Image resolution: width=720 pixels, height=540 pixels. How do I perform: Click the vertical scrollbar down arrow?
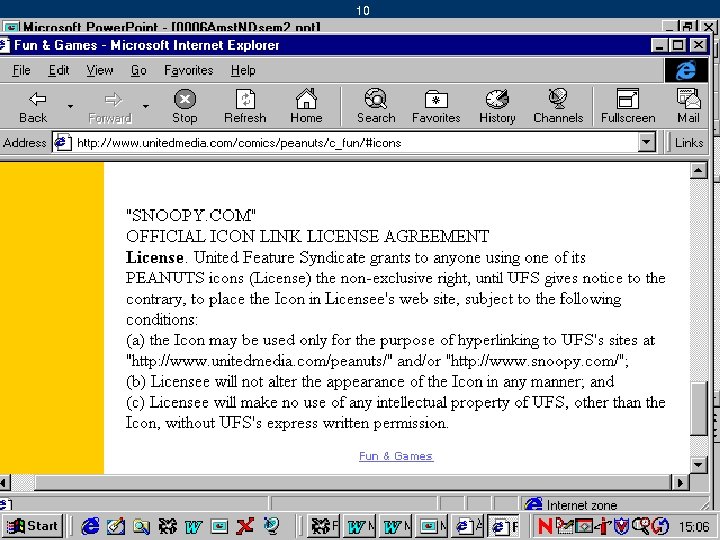pyautogui.click(x=698, y=465)
